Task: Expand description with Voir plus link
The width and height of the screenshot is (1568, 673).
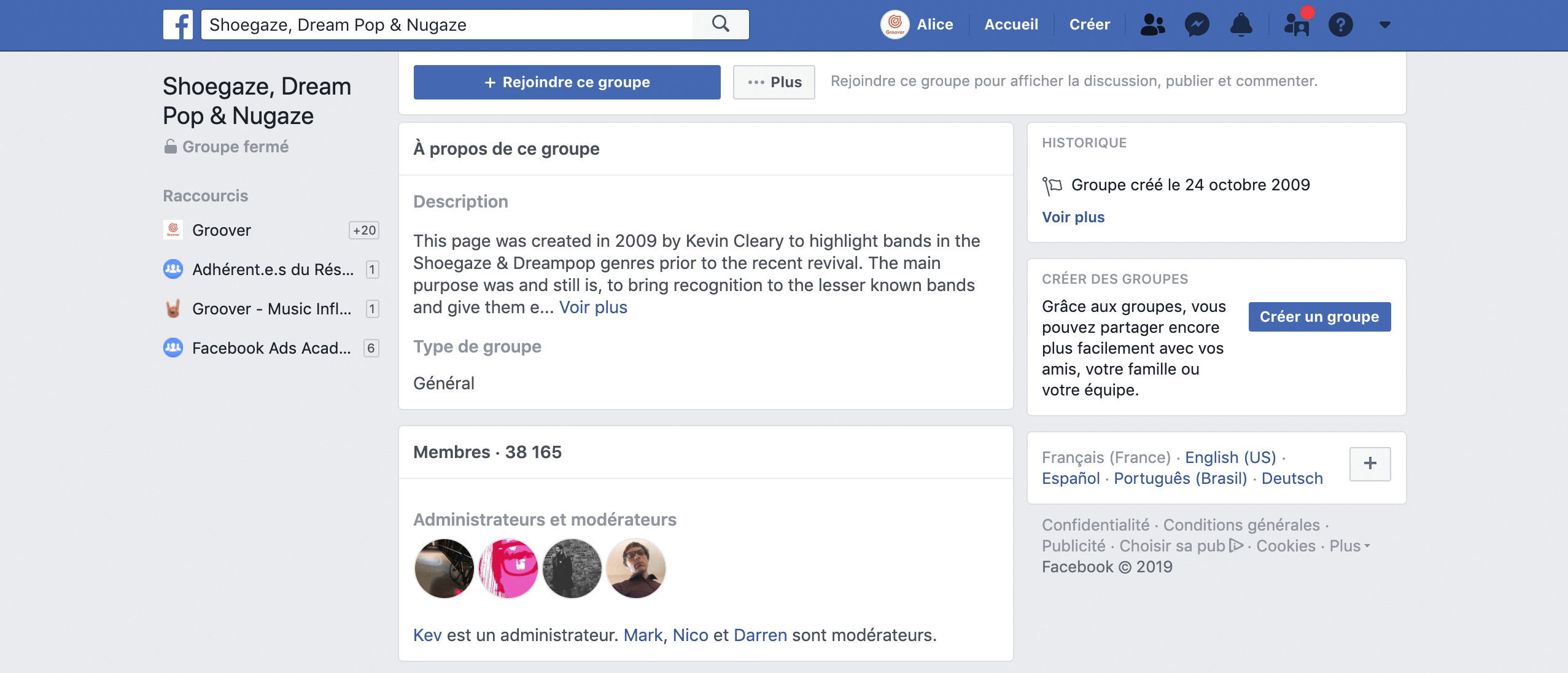Action: click(593, 307)
